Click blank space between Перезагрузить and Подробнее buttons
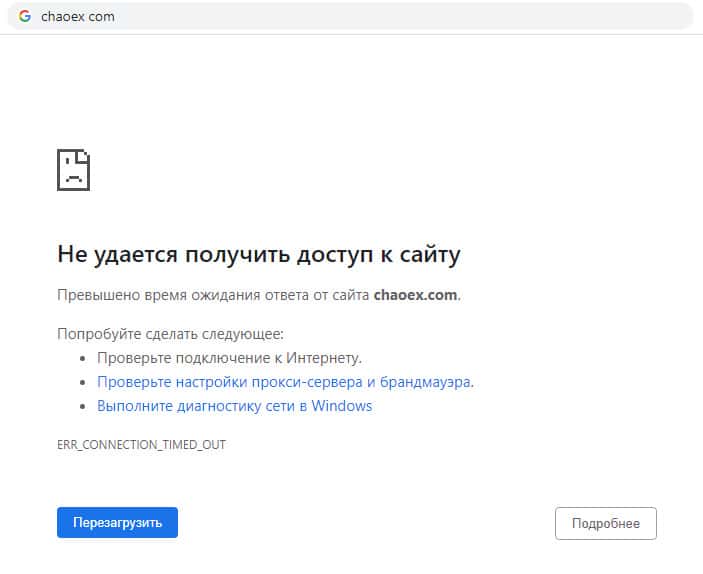Image resolution: width=703 pixels, height=574 pixels. 365,523
